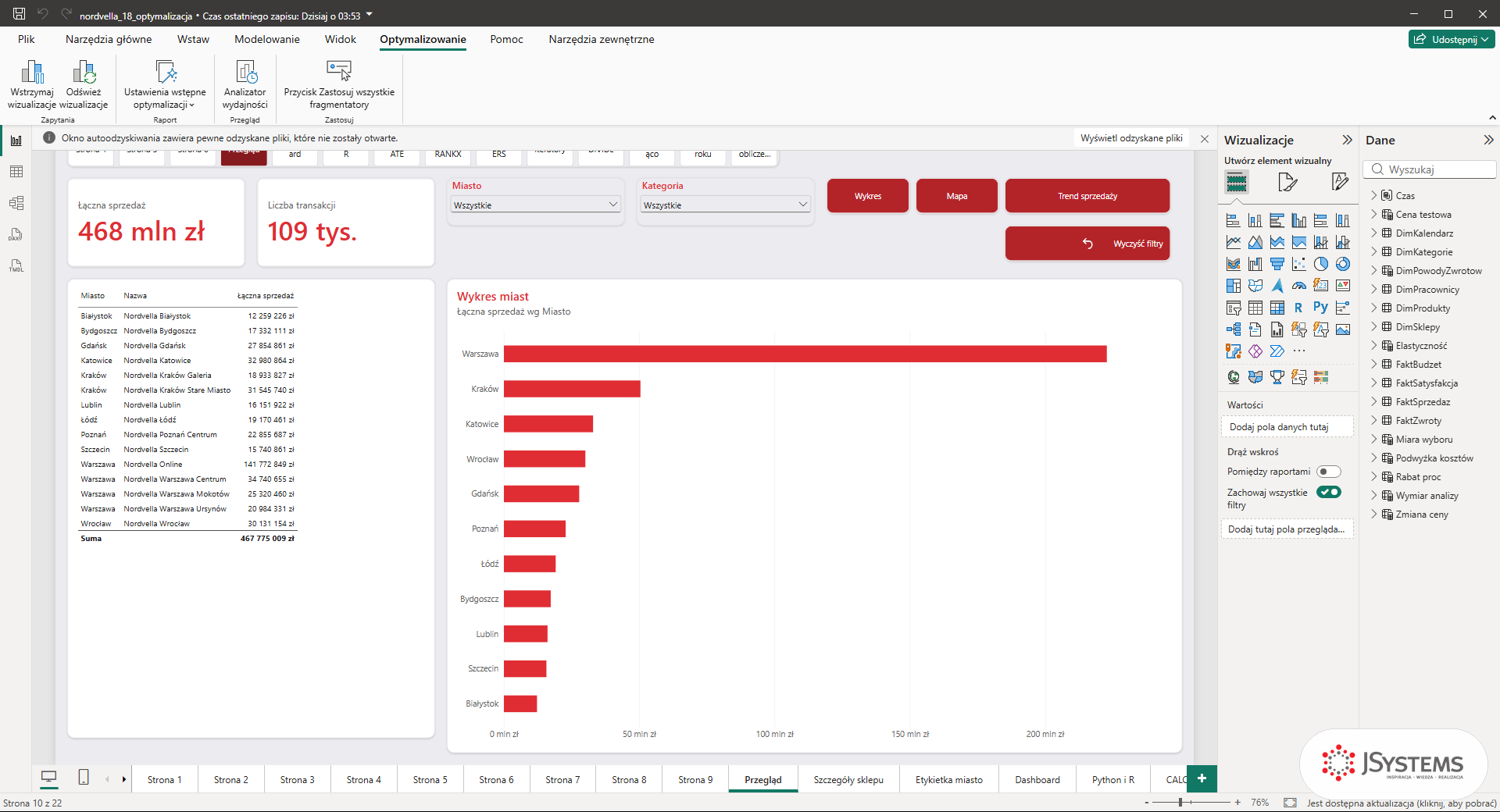
Task: Expand the DimKalendarz table
Action: coord(1374,233)
